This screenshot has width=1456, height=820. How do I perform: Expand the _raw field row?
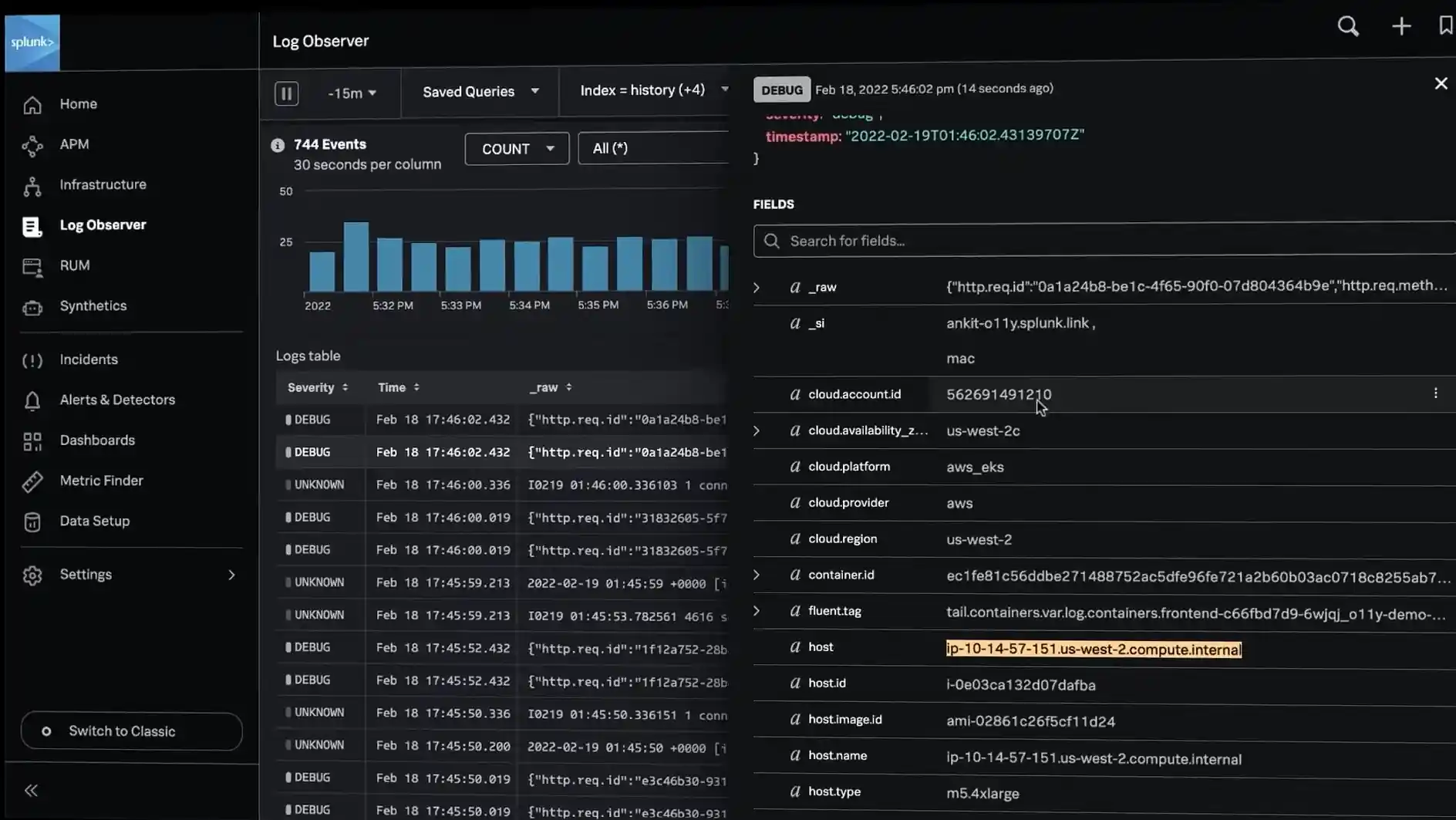757,287
